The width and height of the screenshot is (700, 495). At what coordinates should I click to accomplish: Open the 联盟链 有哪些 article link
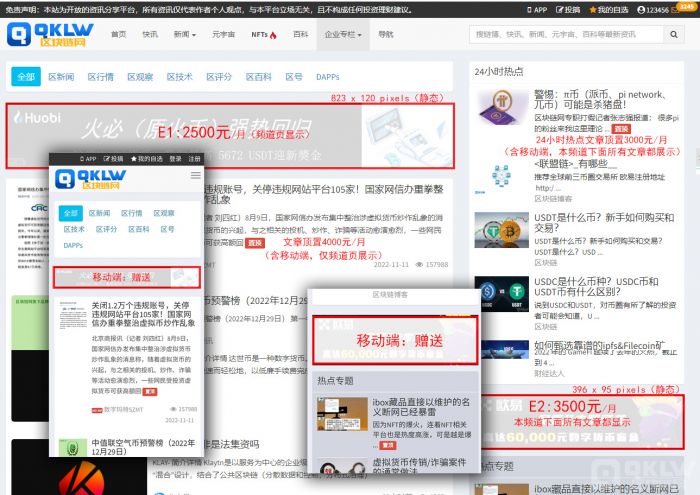point(576,164)
